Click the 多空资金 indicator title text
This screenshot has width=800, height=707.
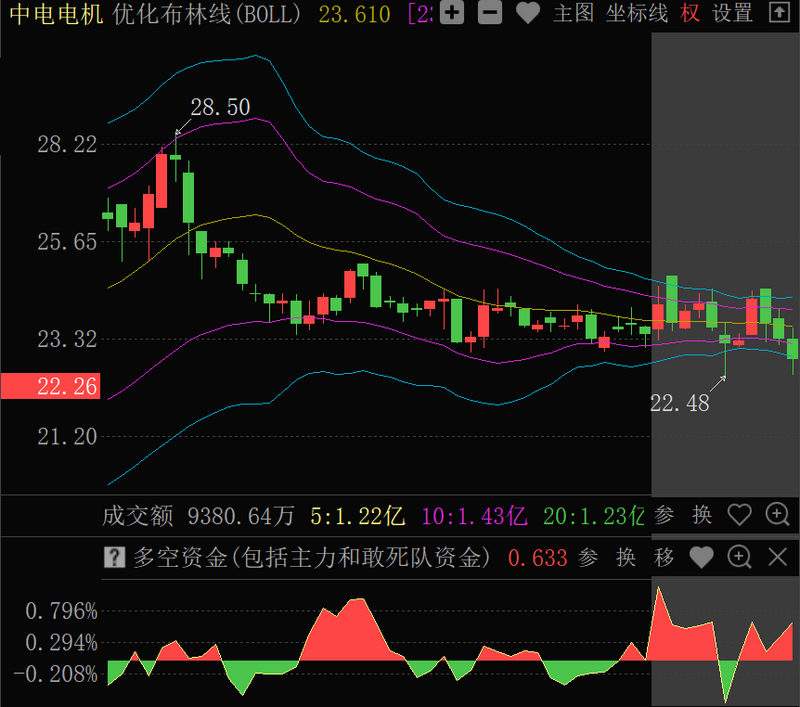(312, 558)
